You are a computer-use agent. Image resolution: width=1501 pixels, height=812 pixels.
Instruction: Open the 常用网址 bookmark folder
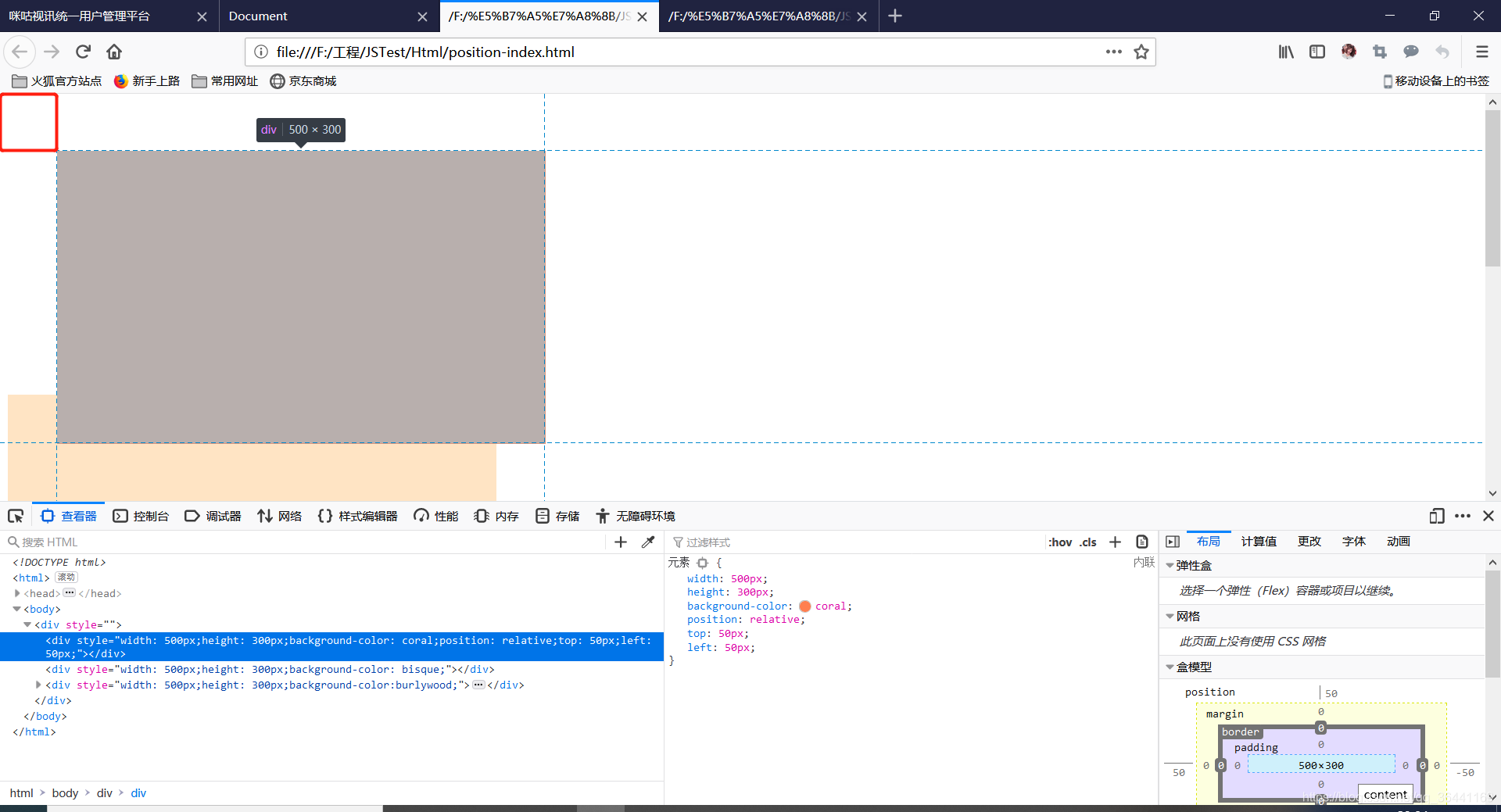click(x=225, y=80)
